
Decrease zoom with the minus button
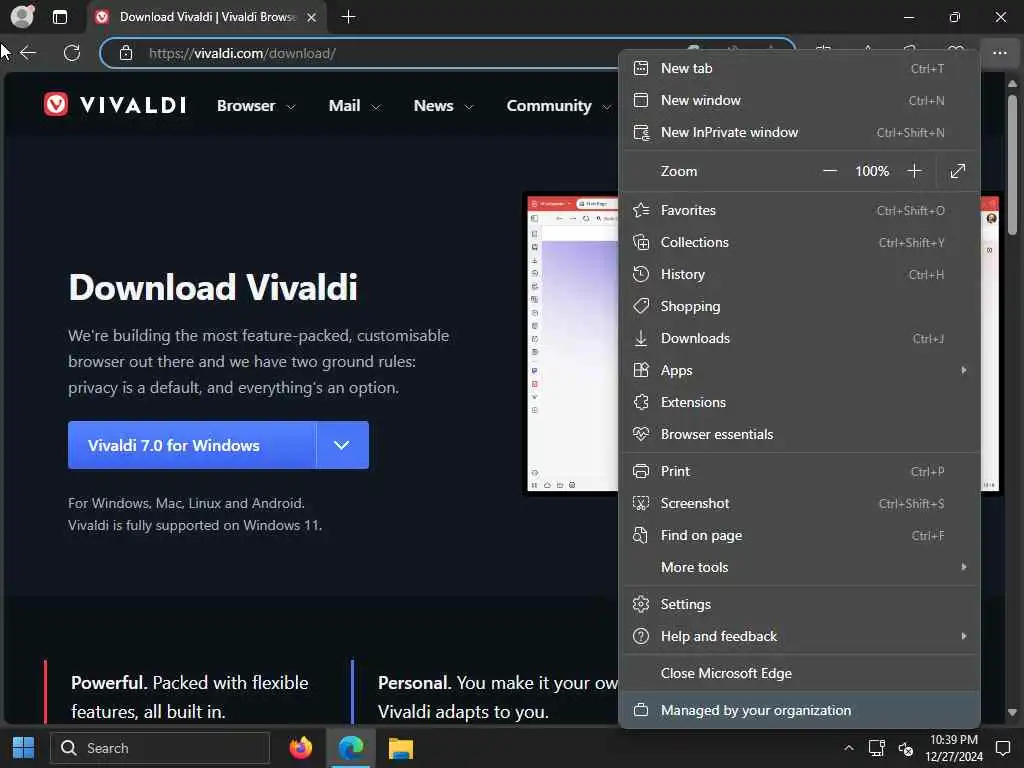(829, 171)
